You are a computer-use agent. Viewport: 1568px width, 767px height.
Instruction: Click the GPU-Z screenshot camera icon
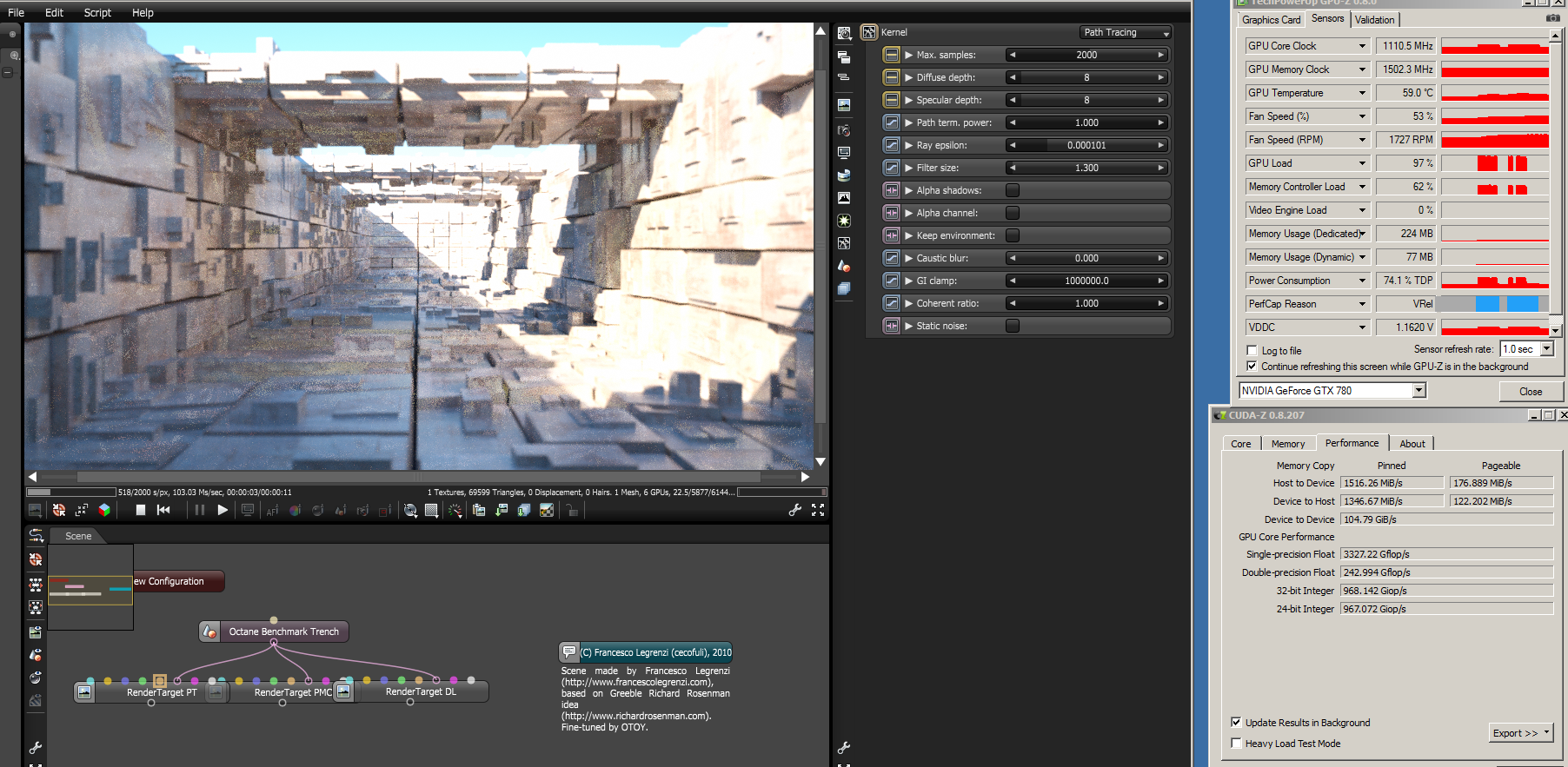click(1553, 18)
